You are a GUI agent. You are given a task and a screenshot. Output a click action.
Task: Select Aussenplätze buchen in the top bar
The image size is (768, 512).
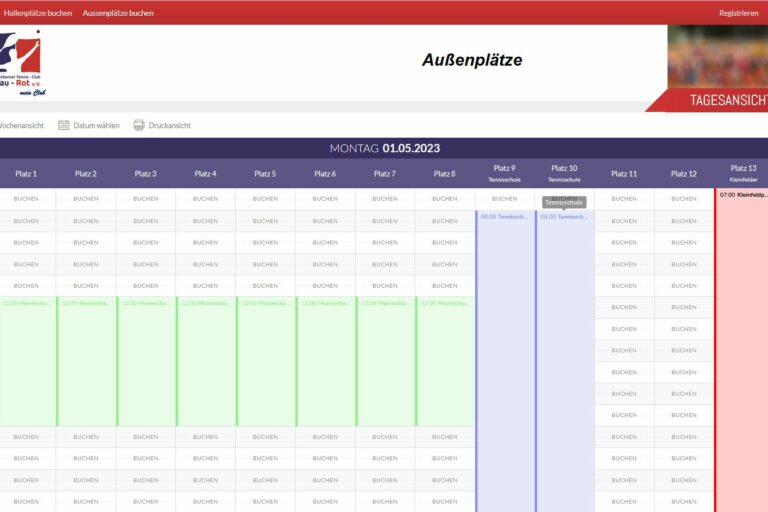(x=118, y=13)
